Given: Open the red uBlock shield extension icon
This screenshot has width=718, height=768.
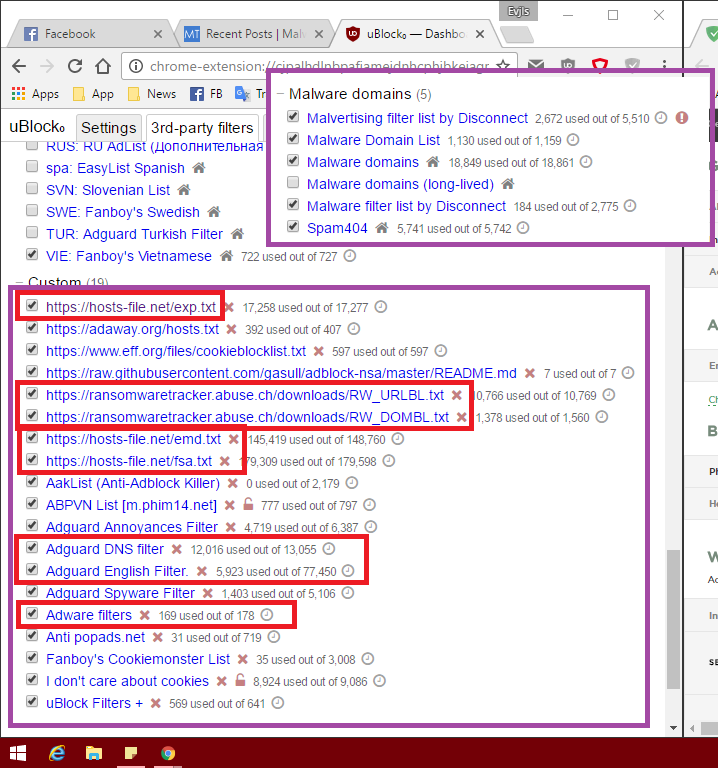Looking at the screenshot, I should click(600, 65).
